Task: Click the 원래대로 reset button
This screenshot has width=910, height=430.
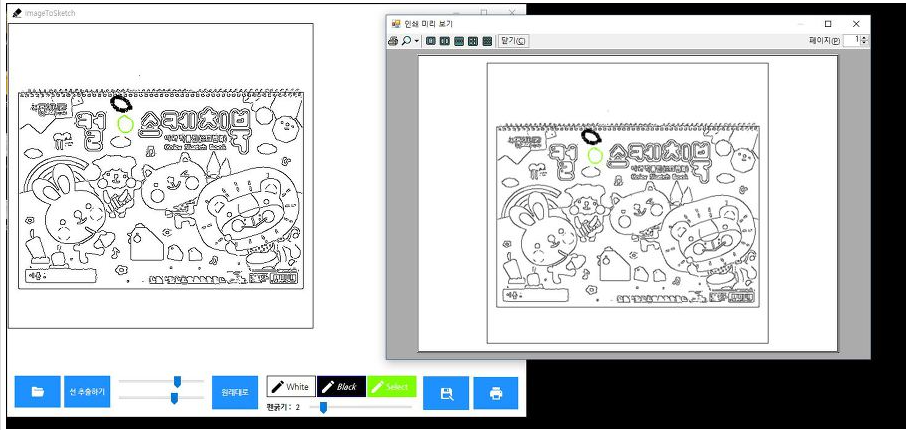Action: click(235, 392)
